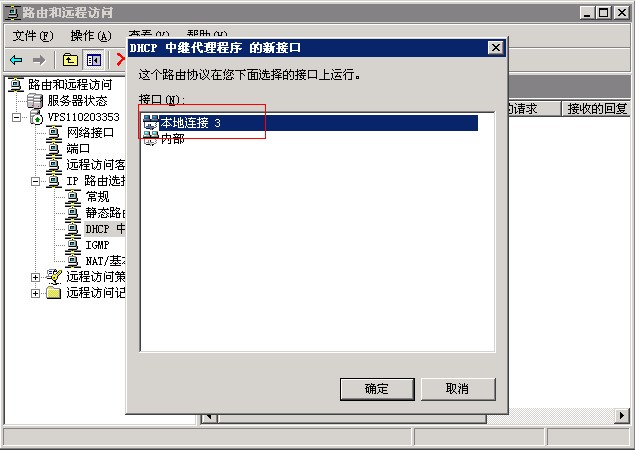The width and height of the screenshot is (635, 450).
Task: Select the 服务器状态 server status icon
Action: (x=34, y=100)
